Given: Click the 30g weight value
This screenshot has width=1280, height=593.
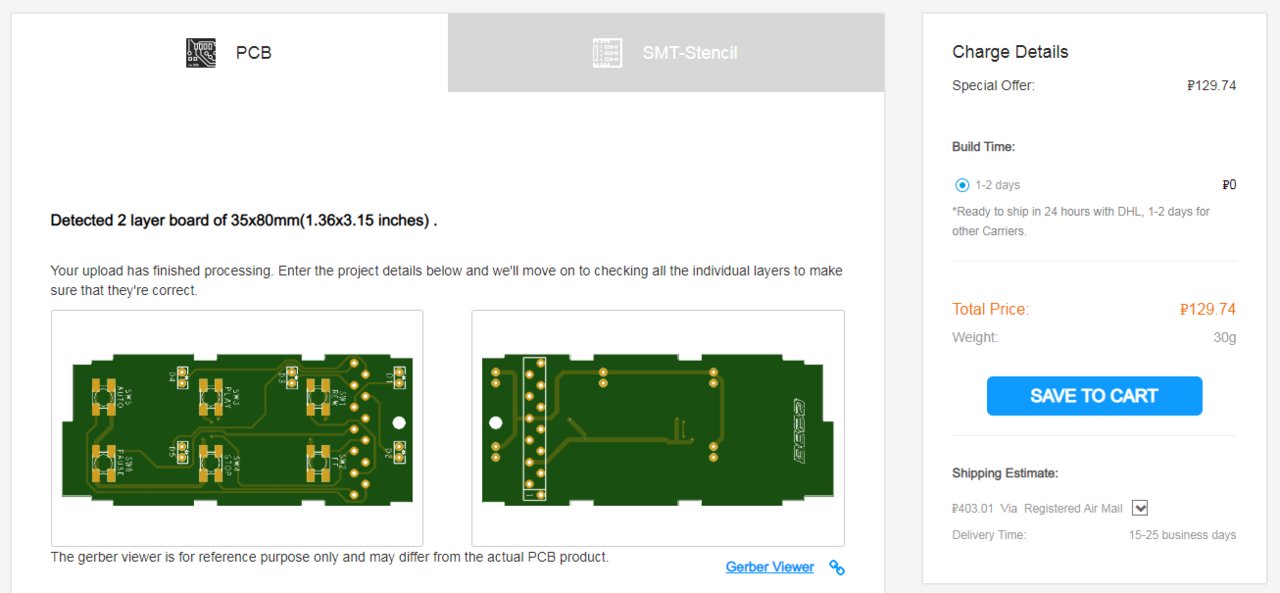Looking at the screenshot, I should (x=1225, y=338).
